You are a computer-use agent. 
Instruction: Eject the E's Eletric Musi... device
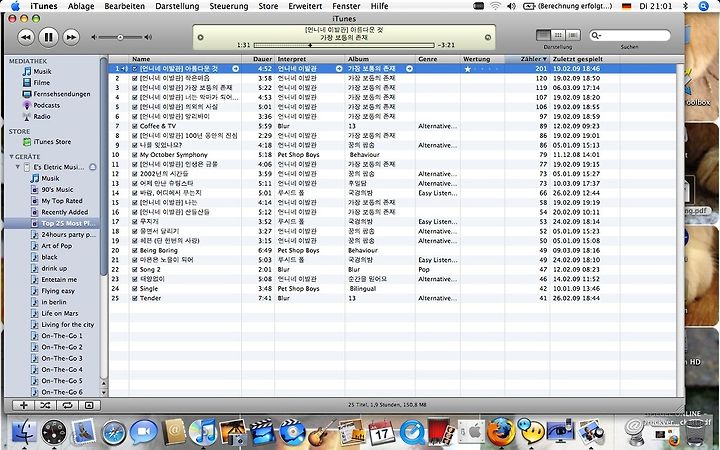(93, 167)
